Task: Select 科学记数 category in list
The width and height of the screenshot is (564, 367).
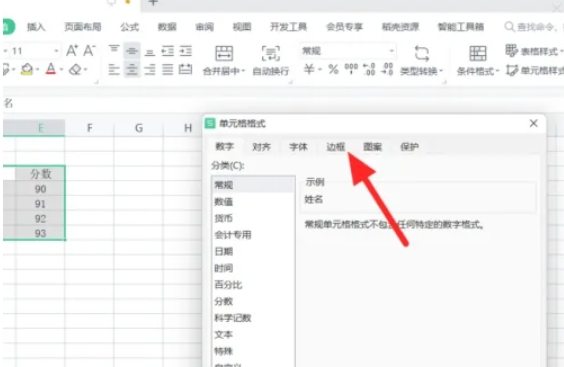Action: [x=253, y=318]
